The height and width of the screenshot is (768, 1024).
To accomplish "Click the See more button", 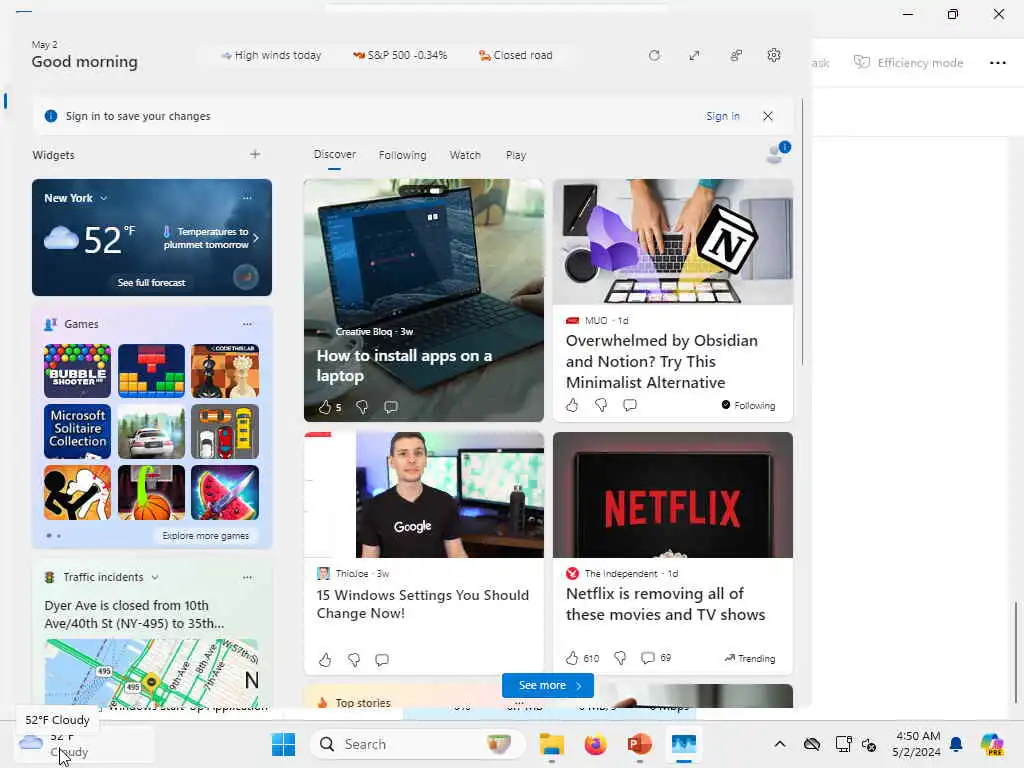I will point(548,685).
